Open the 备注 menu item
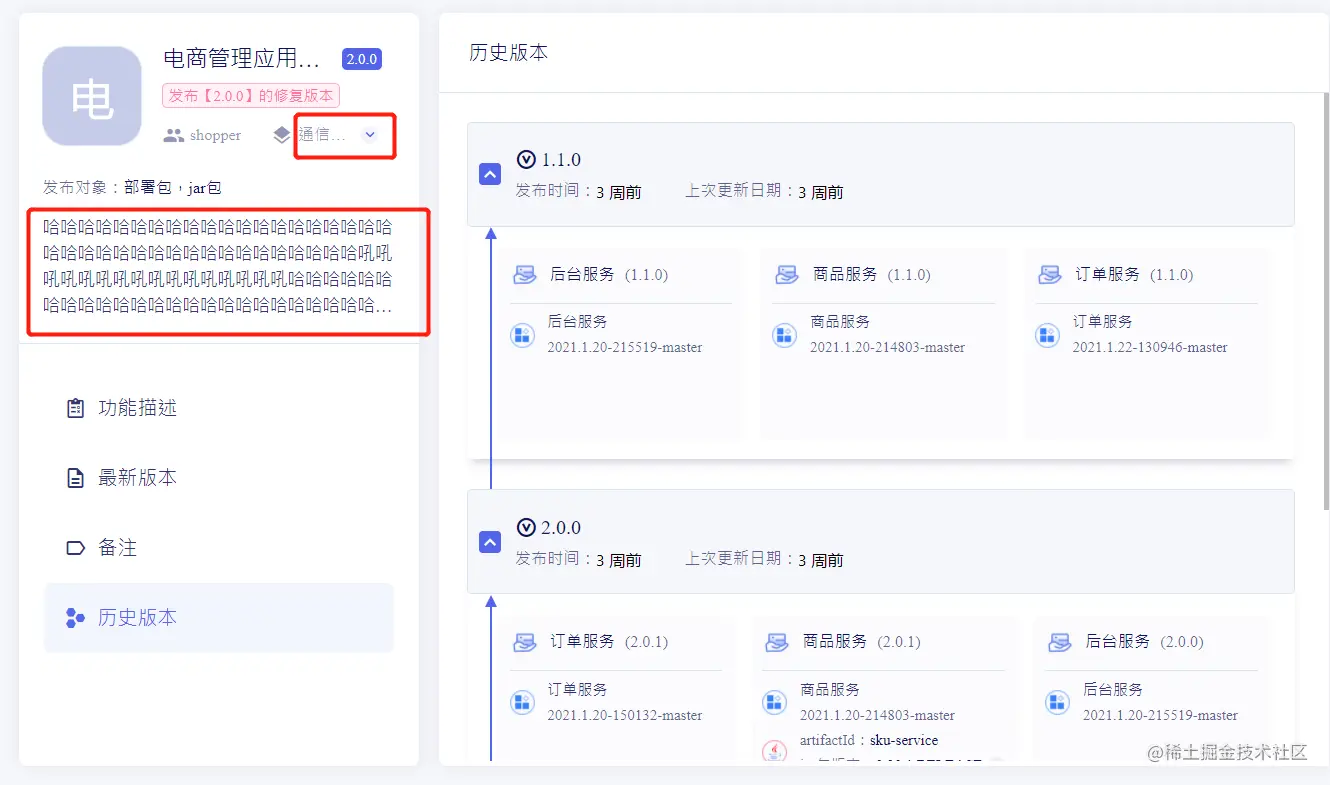Viewport: 1330px width, 785px height. (219, 548)
